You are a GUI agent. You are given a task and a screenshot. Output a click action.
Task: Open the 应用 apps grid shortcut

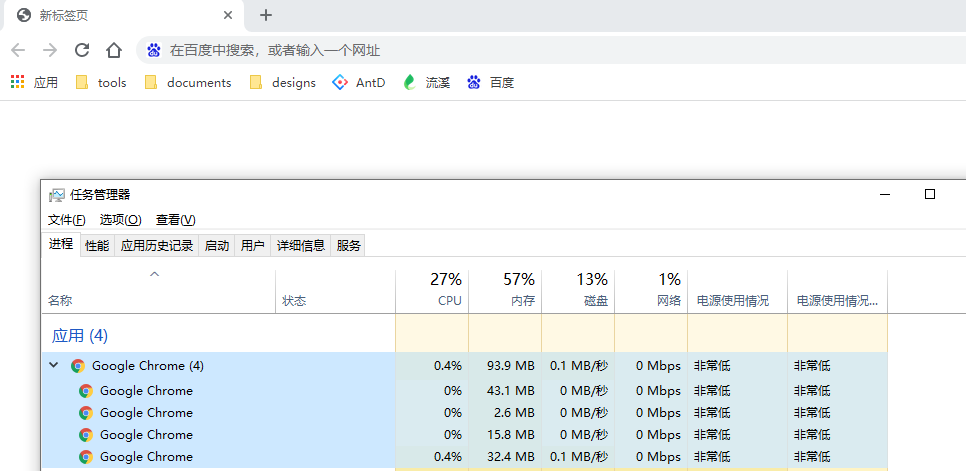click(34, 83)
